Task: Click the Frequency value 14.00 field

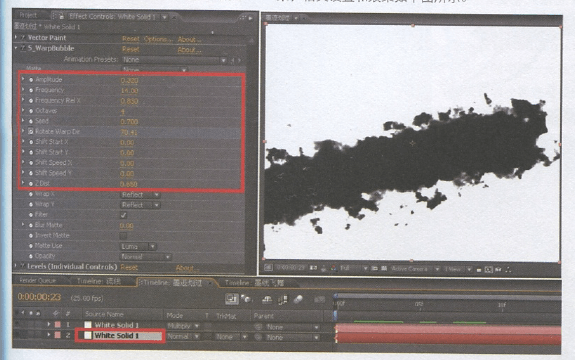Action: click(129, 91)
